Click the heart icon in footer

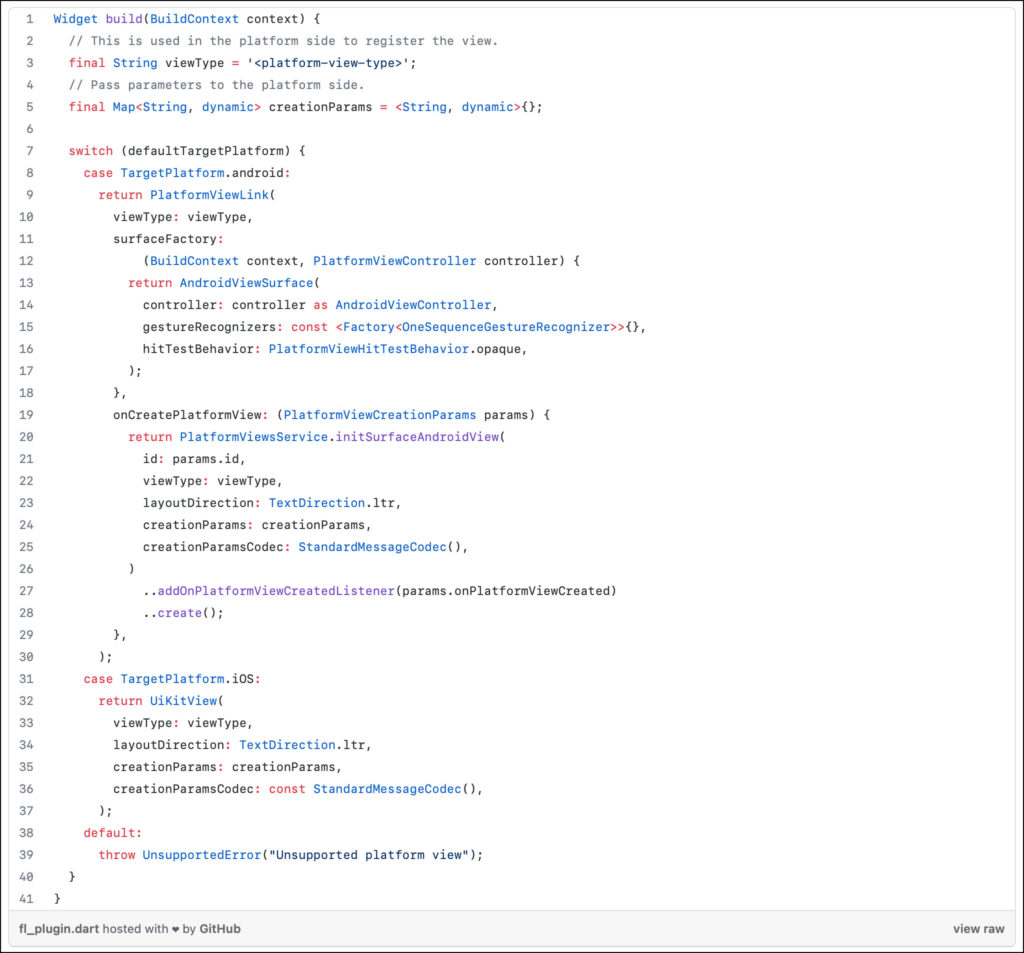[x=176, y=928]
